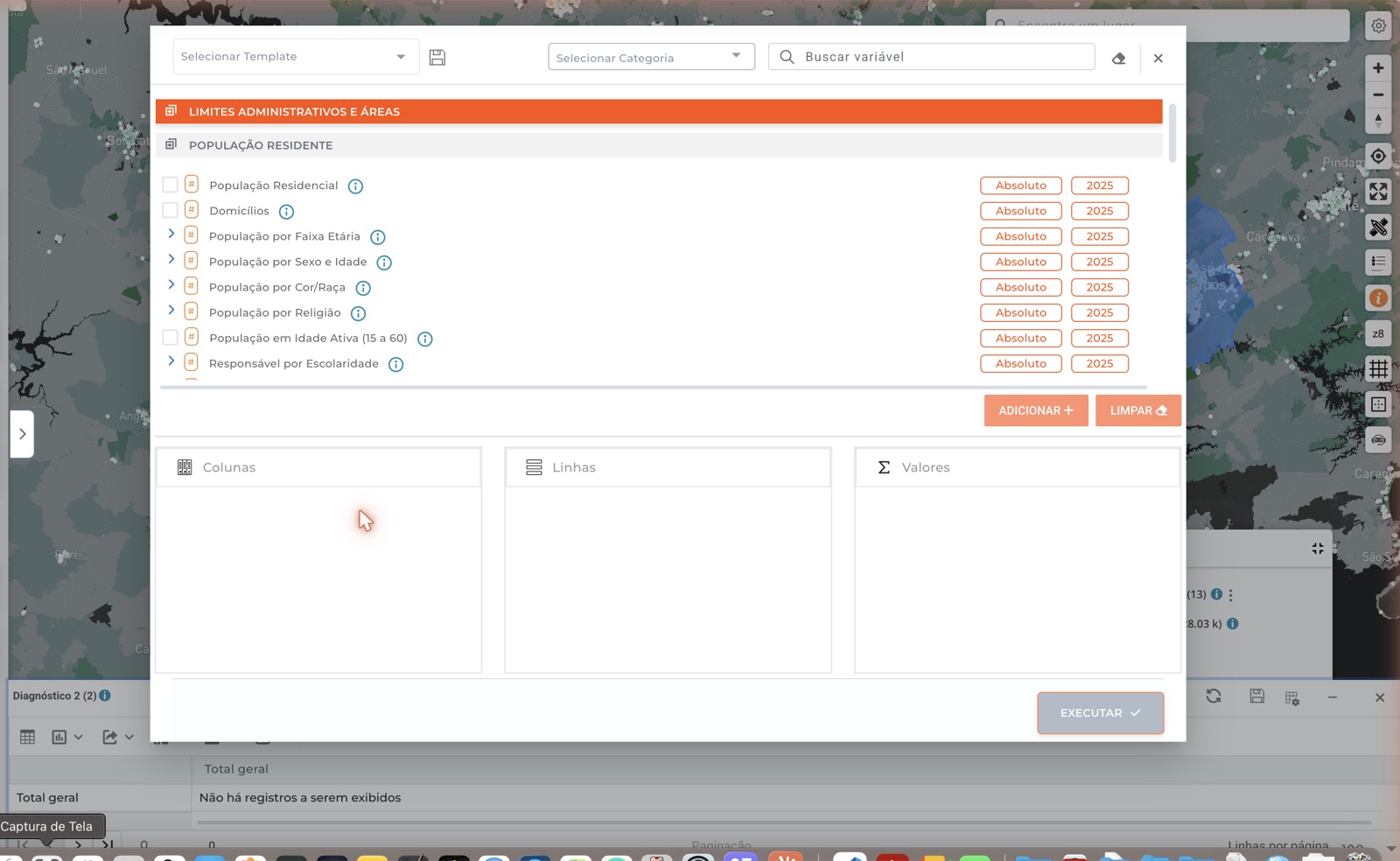Open the export dropdown in the Diagnóstico toolbar

pos(117,738)
